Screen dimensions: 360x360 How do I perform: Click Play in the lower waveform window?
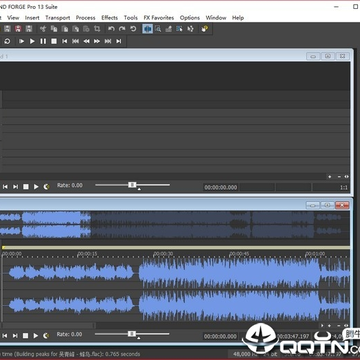coord(36,336)
